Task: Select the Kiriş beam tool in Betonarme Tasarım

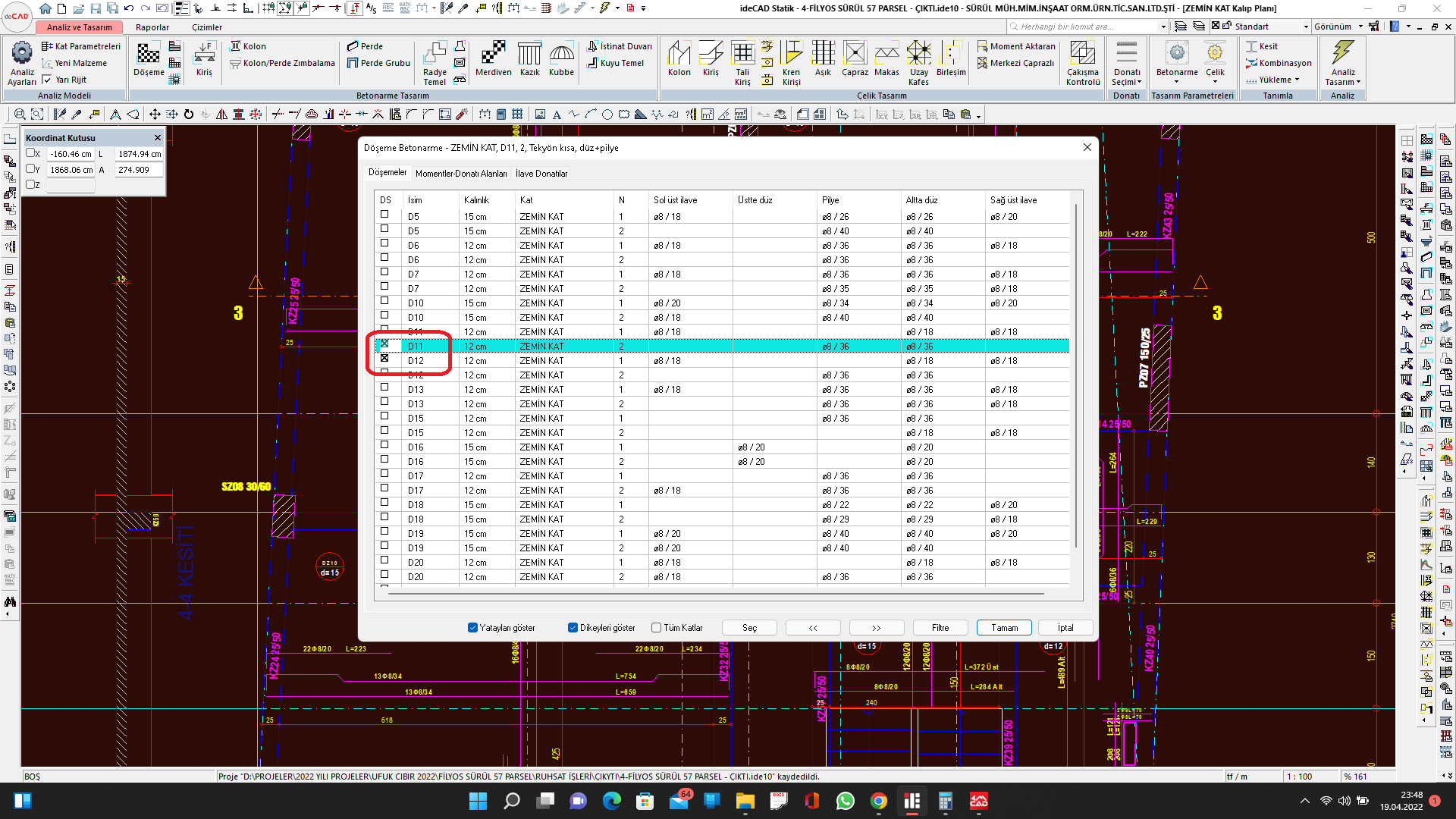Action: click(204, 59)
